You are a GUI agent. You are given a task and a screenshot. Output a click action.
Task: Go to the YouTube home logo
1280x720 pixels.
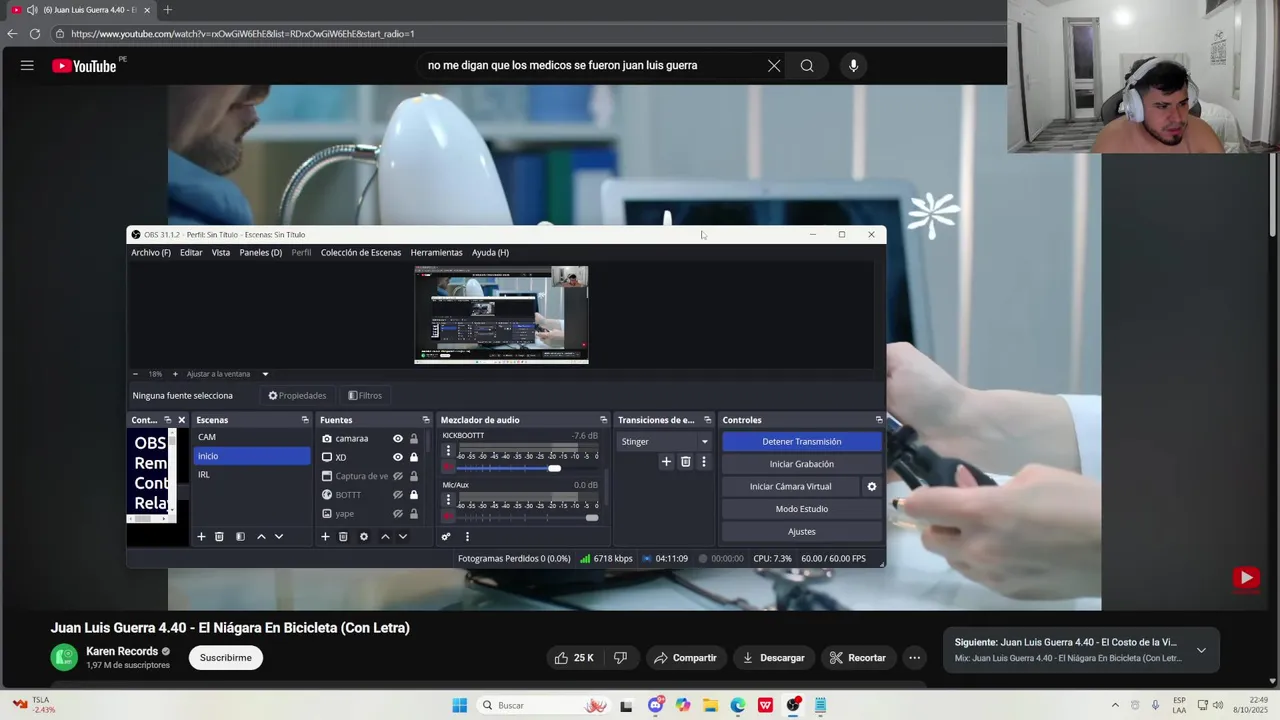(84, 66)
